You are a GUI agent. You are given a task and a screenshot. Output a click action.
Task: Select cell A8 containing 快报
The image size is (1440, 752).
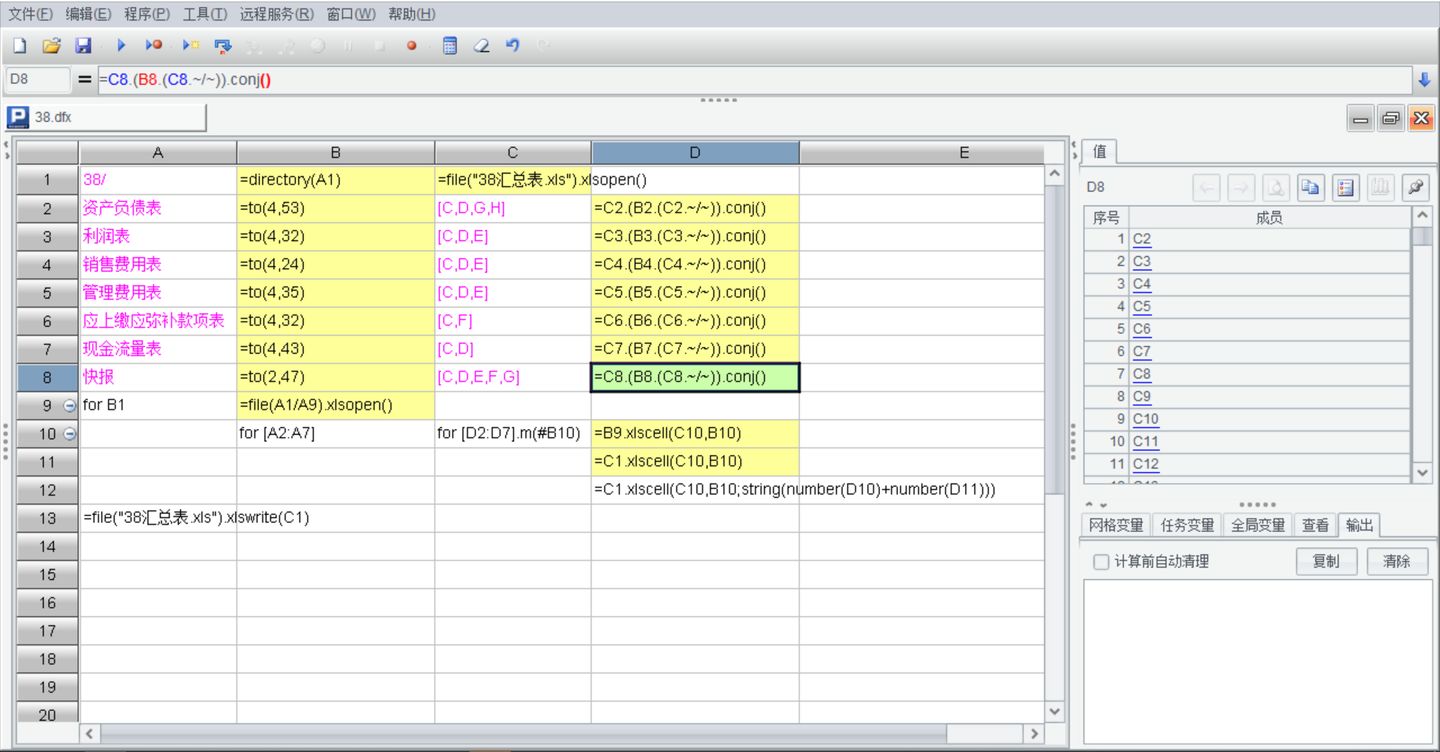pyautogui.click(x=158, y=377)
